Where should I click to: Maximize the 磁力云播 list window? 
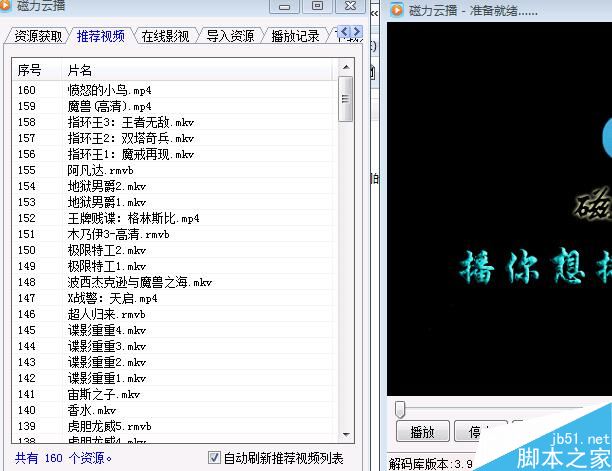[x=317, y=6]
